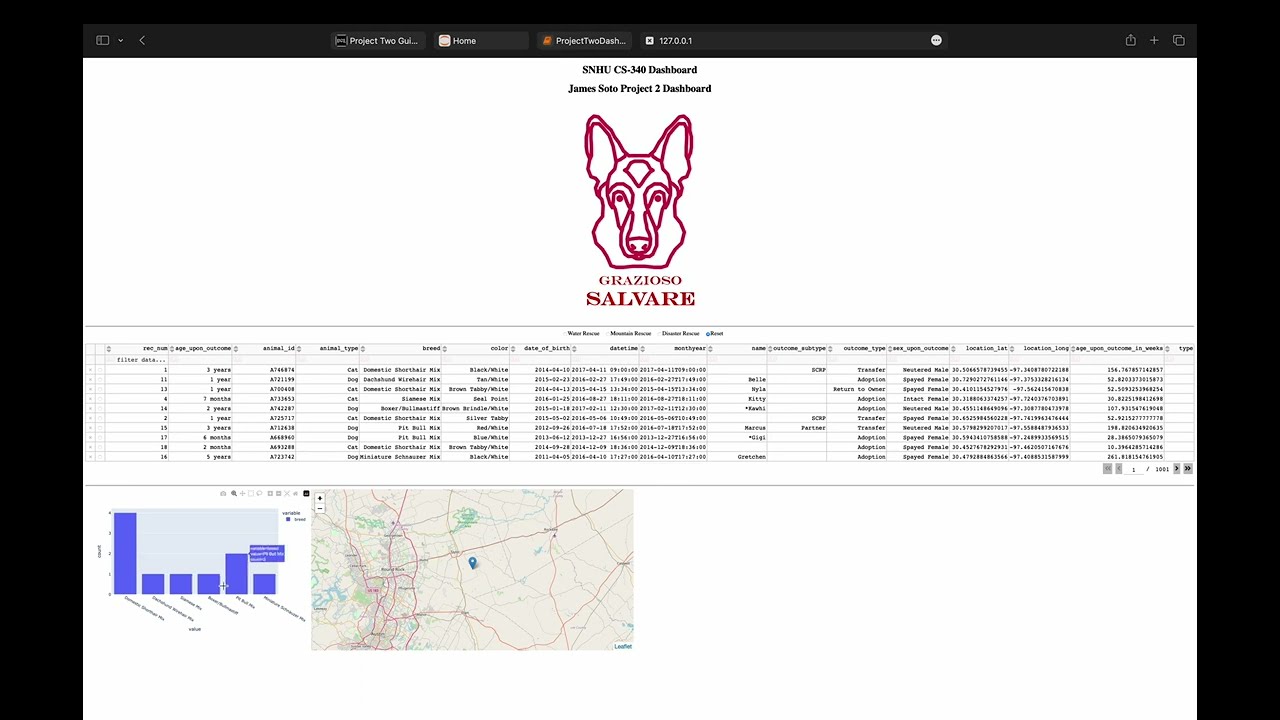Click the breed column filter field
The width and height of the screenshot is (1280, 720).
click(400, 359)
